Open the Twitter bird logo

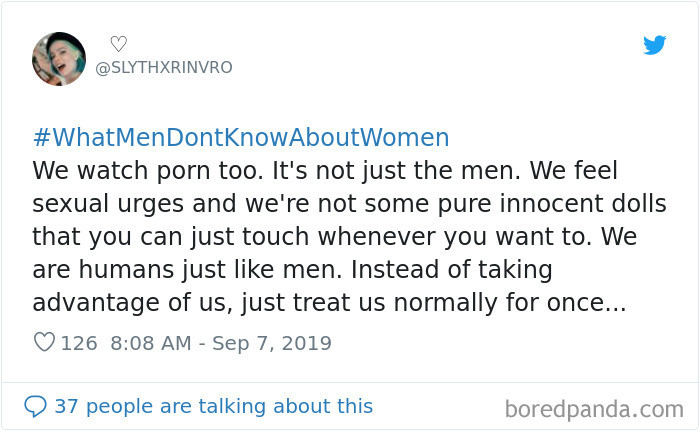click(654, 45)
